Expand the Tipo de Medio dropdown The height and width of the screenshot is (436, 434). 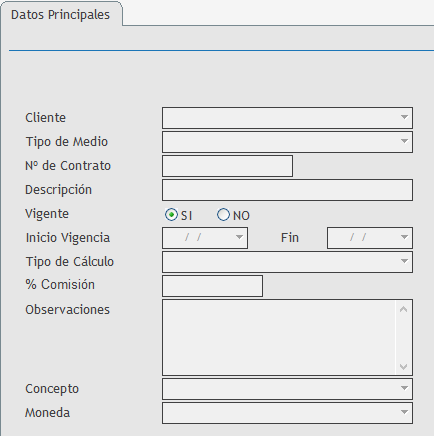(x=404, y=142)
